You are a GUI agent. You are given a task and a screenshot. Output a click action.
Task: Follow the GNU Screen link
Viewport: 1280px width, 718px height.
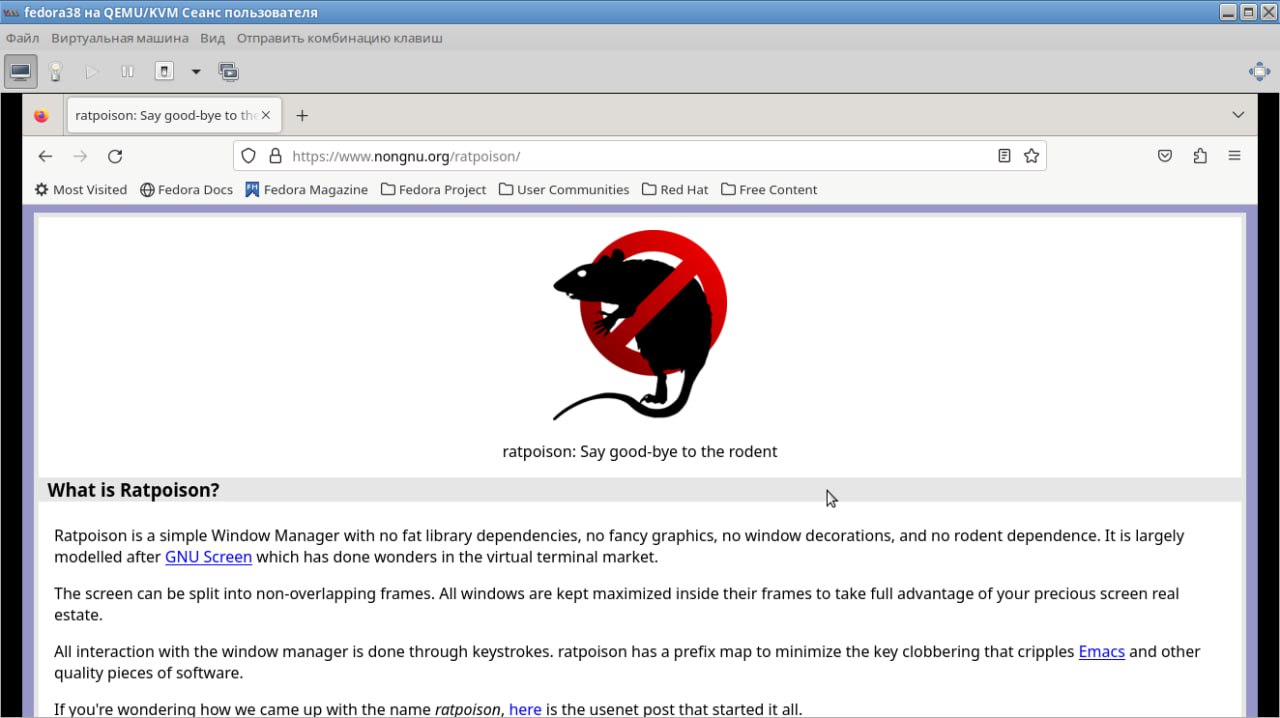point(208,557)
